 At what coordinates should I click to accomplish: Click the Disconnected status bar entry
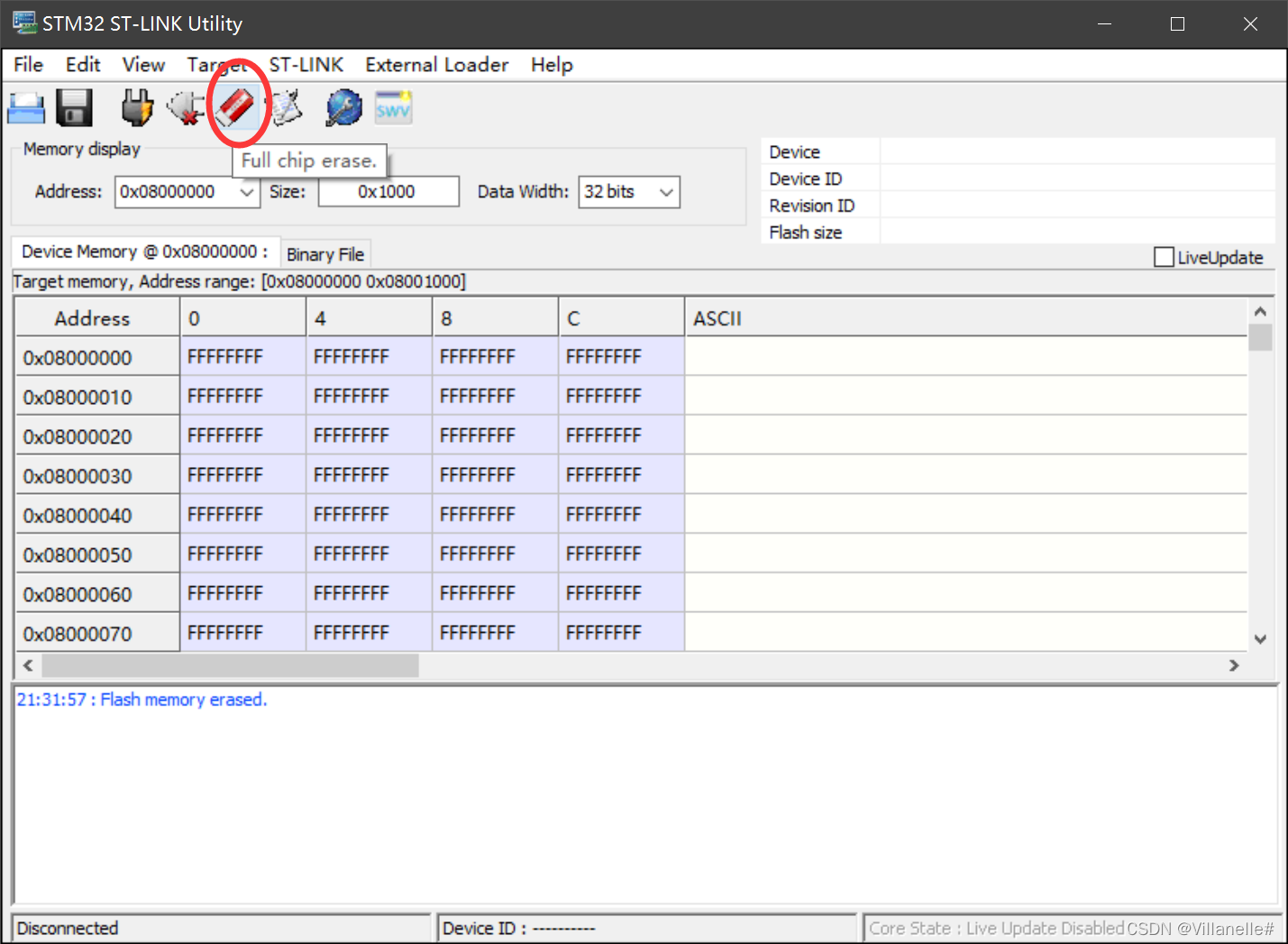[x=221, y=929]
